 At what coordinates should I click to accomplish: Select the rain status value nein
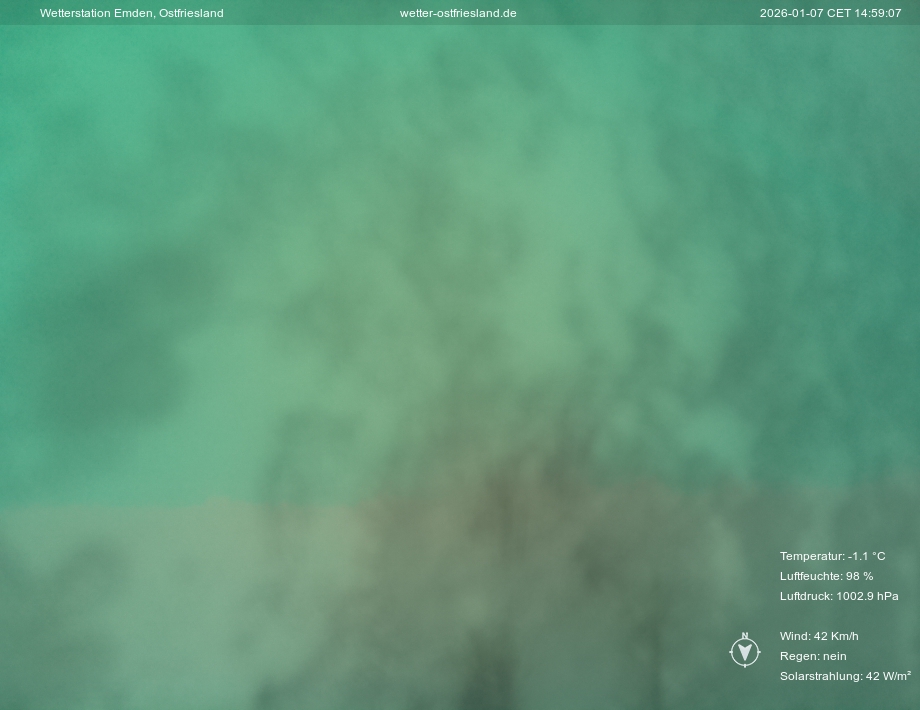click(835, 656)
